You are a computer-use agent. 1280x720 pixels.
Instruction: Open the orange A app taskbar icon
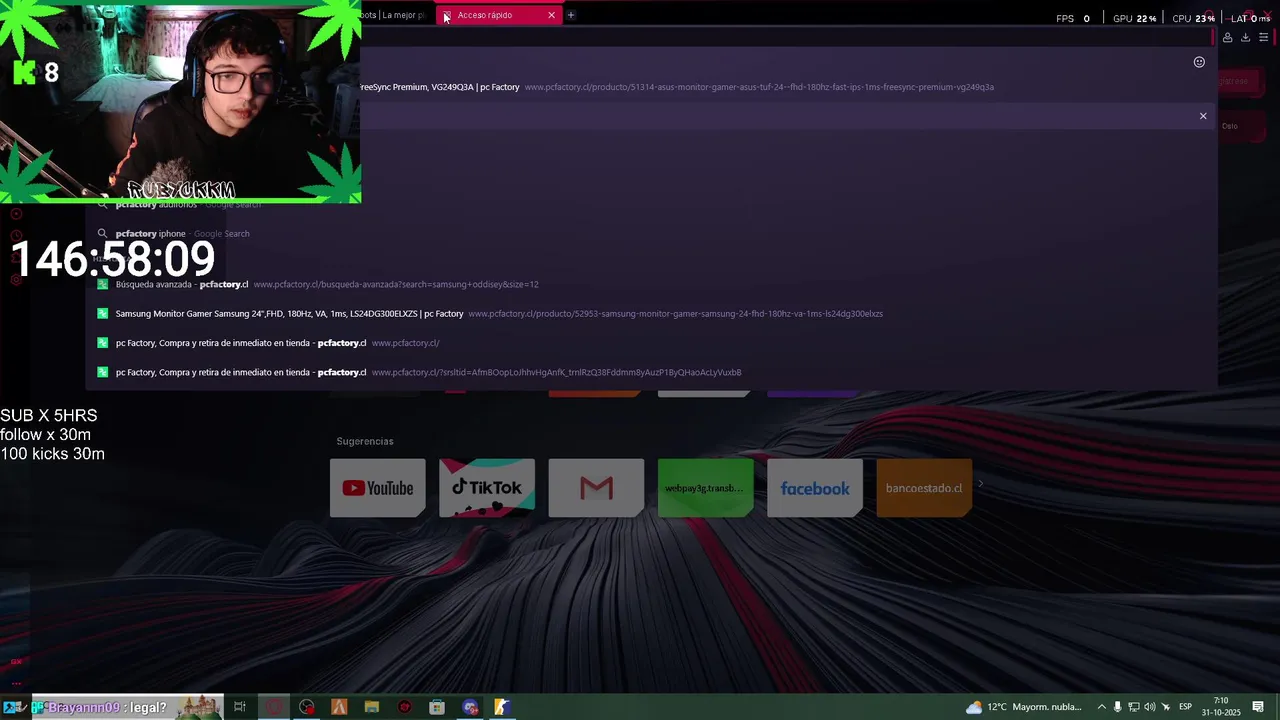pyautogui.click(x=339, y=707)
